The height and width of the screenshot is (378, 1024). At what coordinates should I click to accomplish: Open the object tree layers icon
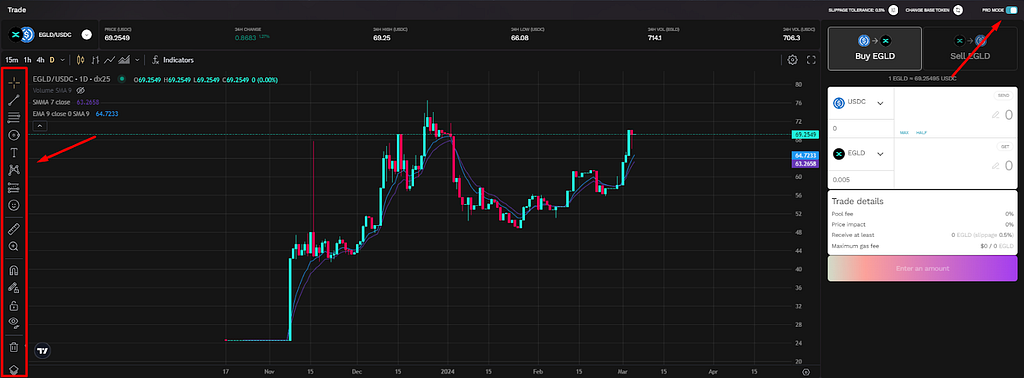pyautogui.click(x=14, y=370)
